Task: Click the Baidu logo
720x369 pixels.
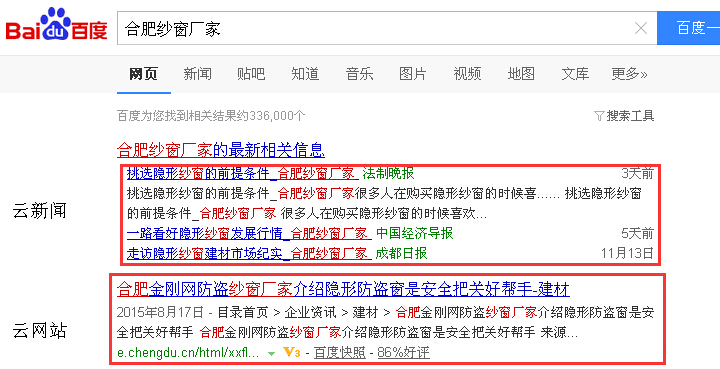Action: [x=56, y=24]
